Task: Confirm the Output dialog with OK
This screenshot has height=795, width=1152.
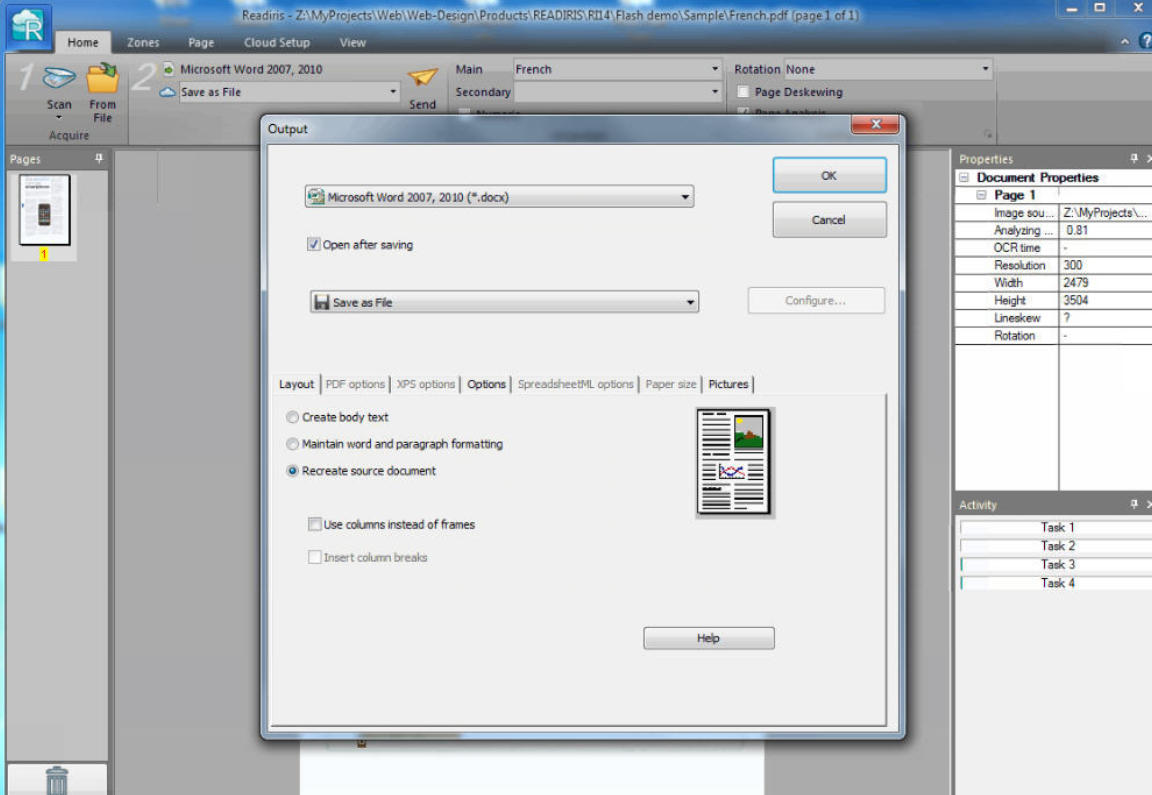Action: point(828,176)
